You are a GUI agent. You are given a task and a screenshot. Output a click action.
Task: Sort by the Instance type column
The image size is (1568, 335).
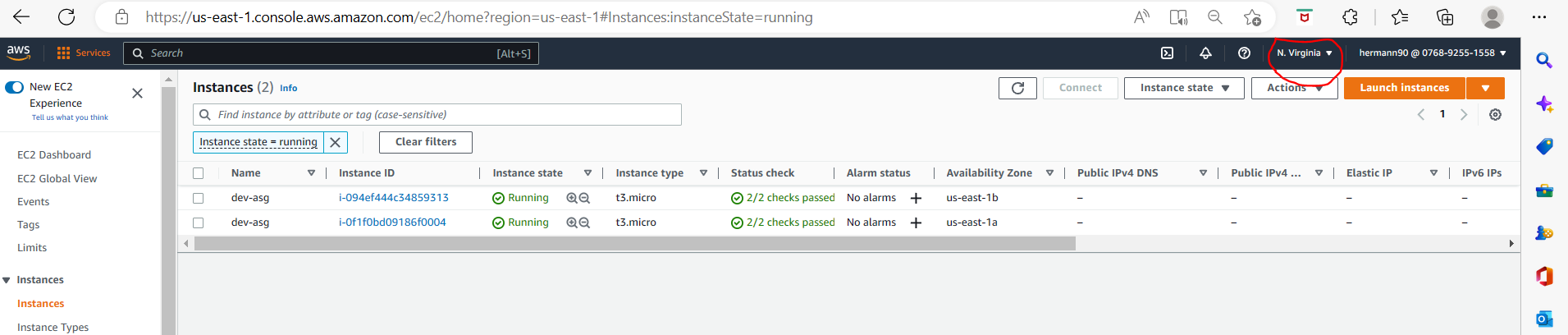(703, 173)
